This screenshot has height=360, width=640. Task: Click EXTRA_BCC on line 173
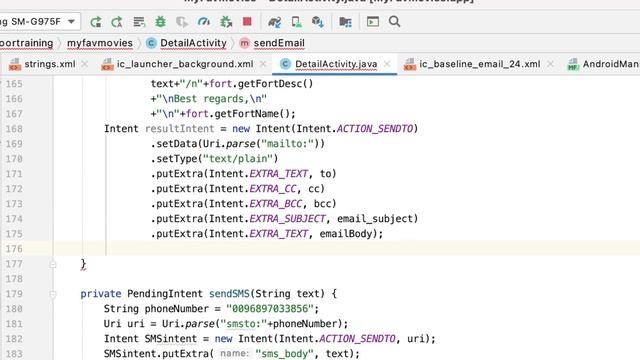276,204
